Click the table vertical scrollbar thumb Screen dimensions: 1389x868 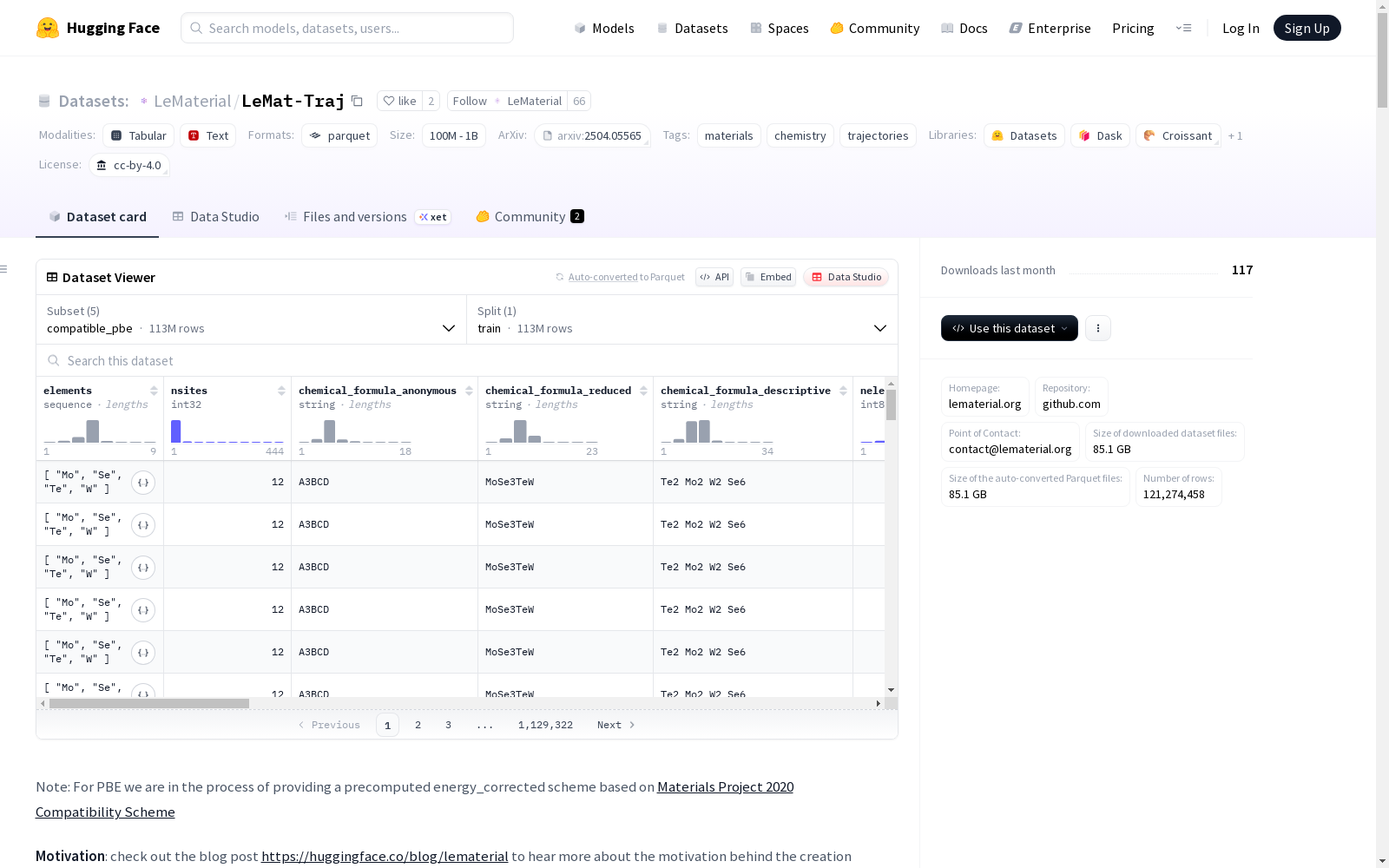pos(891,405)
